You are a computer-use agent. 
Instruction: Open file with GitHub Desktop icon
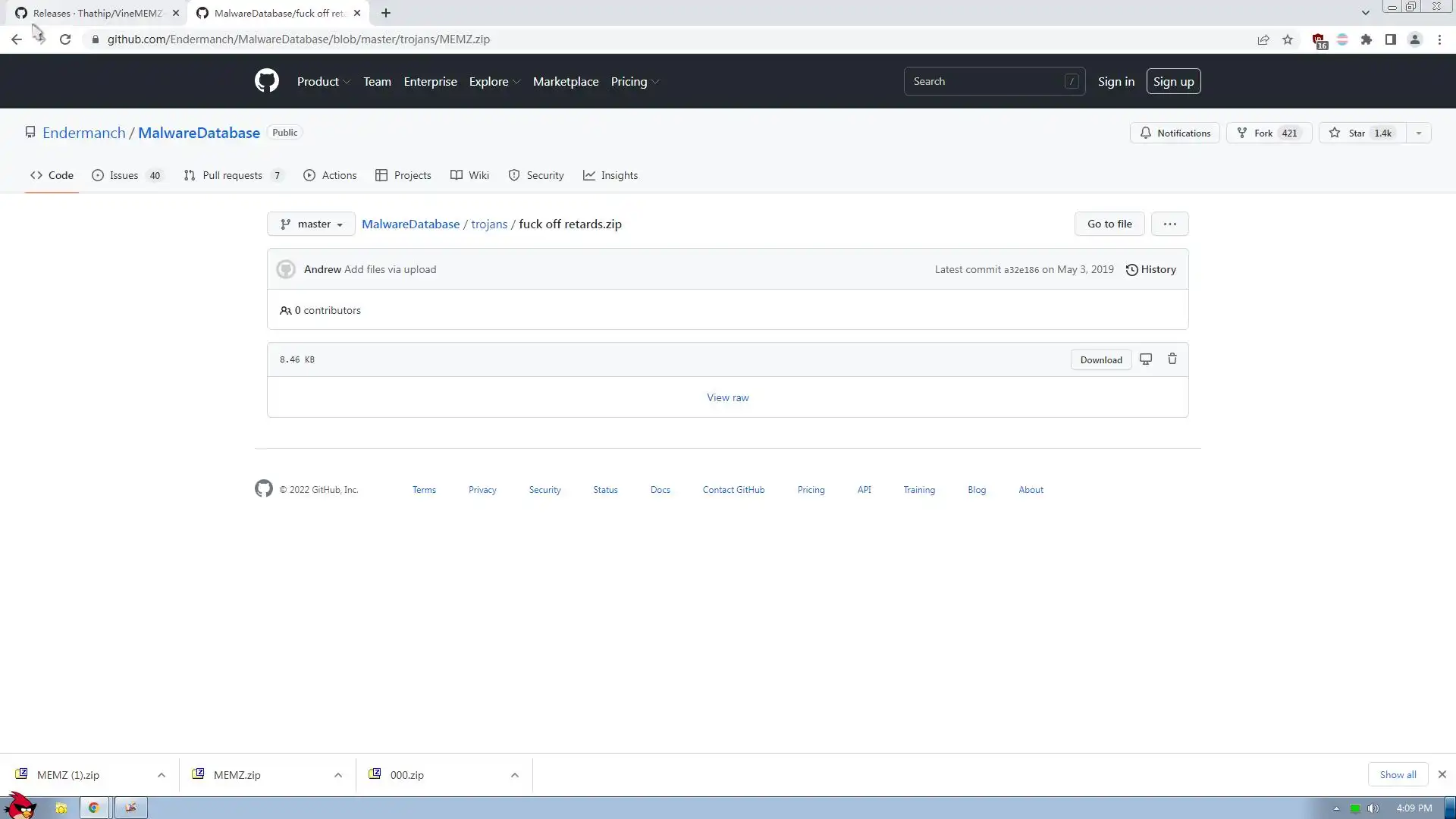click(1146, 359)
